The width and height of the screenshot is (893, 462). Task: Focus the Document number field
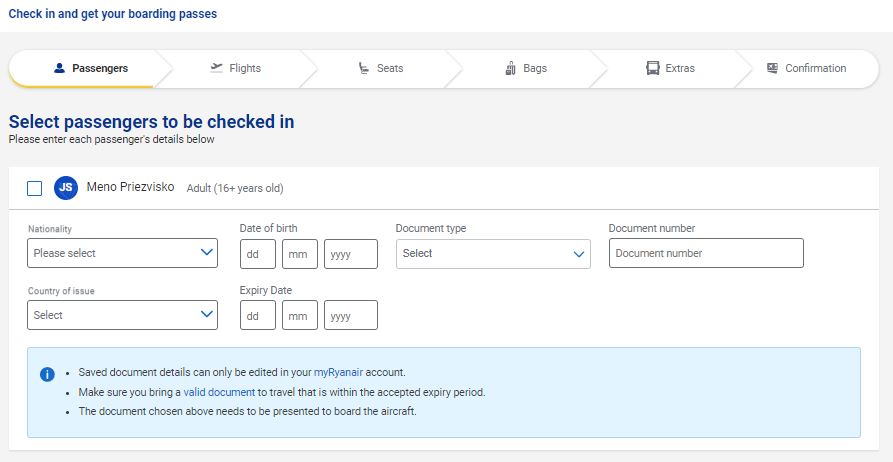pyautogui.click(x=706, y=254)
